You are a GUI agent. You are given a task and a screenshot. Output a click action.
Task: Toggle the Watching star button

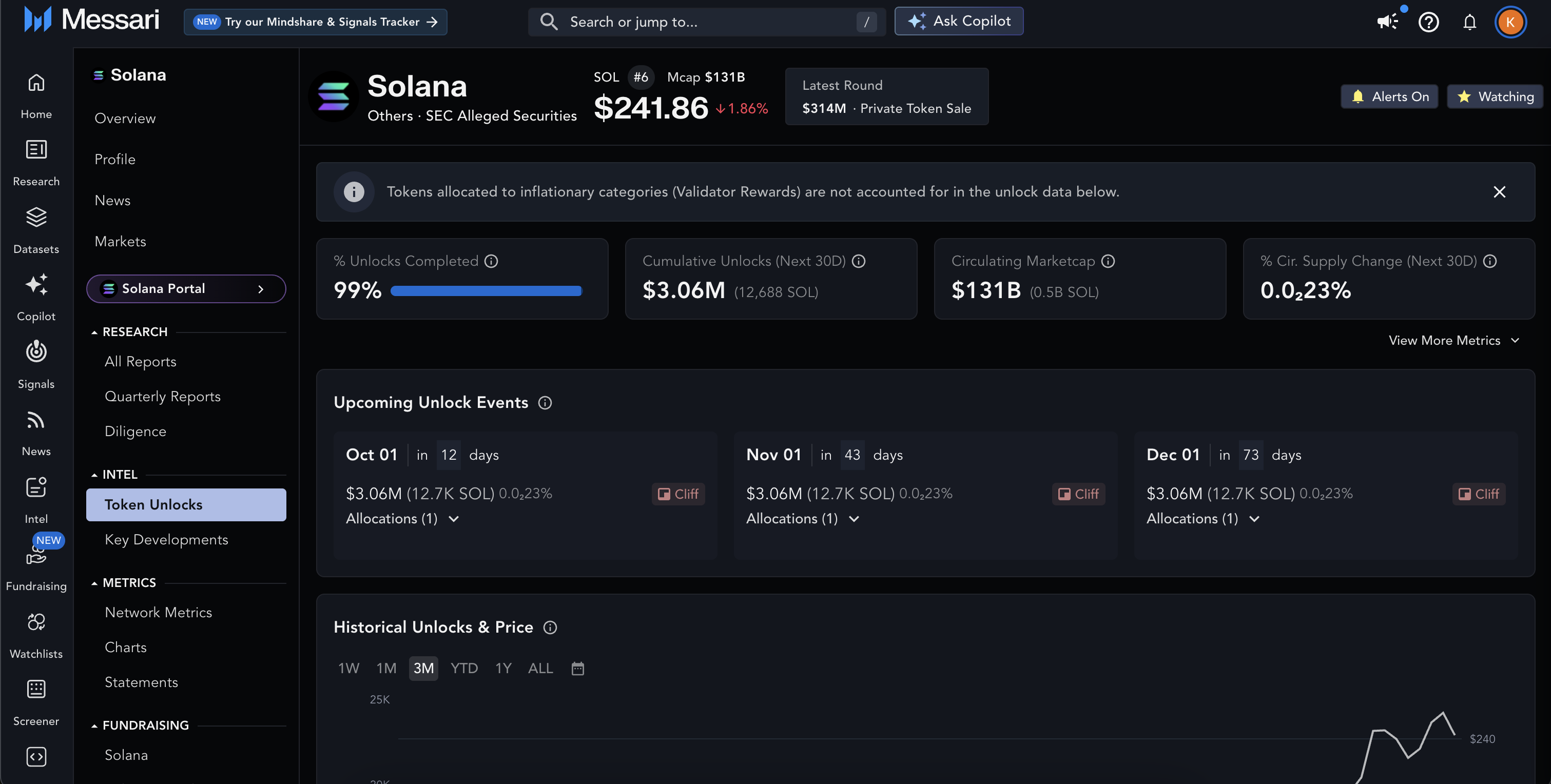point(1495,96)
